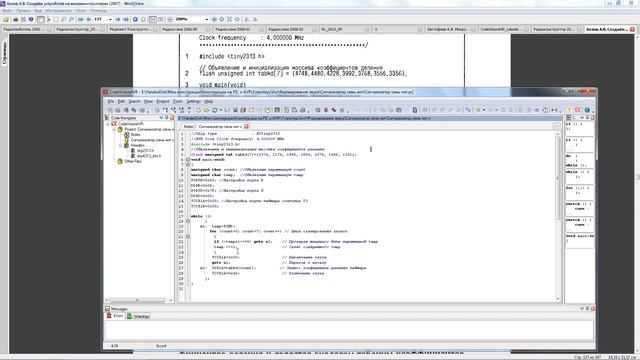Open CodeVisionAVR Settings menu

[x=193, y=101]
